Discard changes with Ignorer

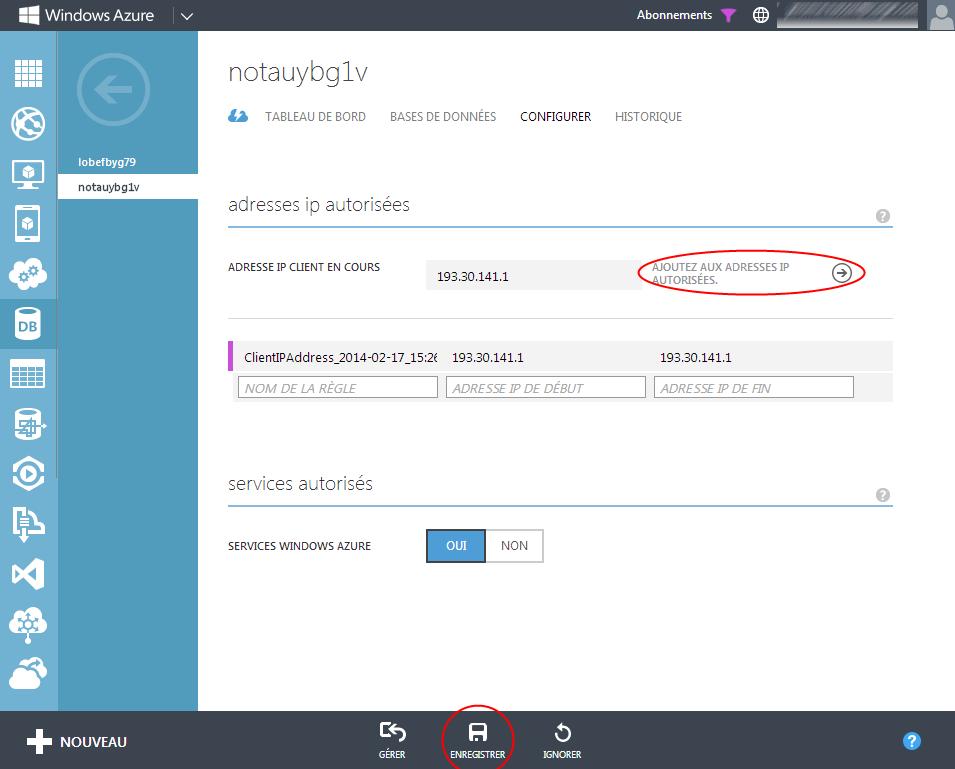[x=562, y=740]
